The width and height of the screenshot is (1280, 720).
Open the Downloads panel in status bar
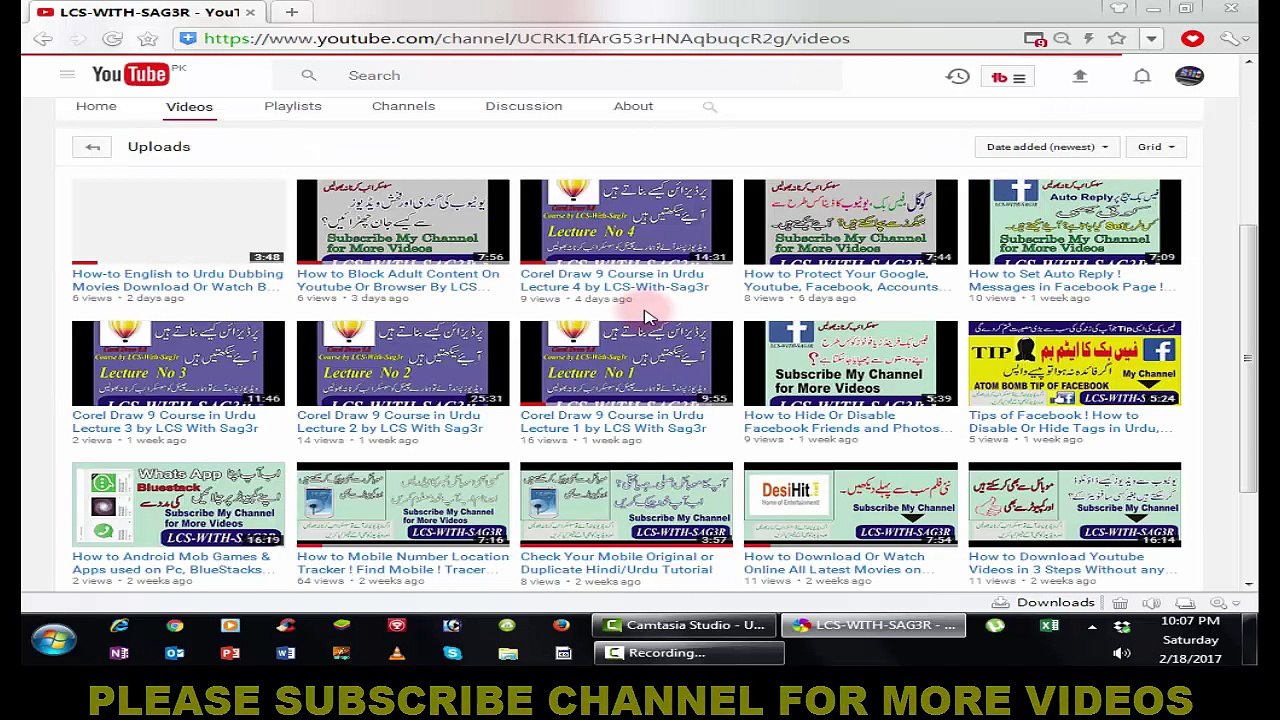[x=1043, y=603]
